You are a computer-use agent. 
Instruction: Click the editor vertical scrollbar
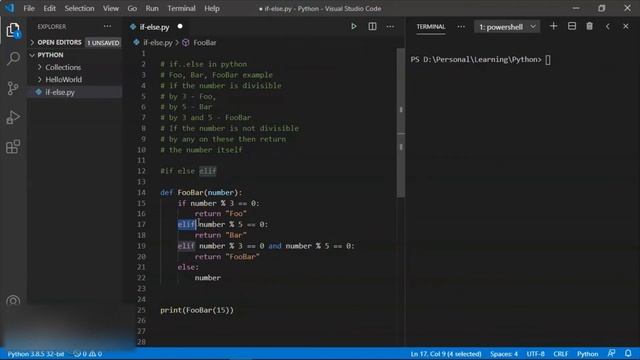401,122
